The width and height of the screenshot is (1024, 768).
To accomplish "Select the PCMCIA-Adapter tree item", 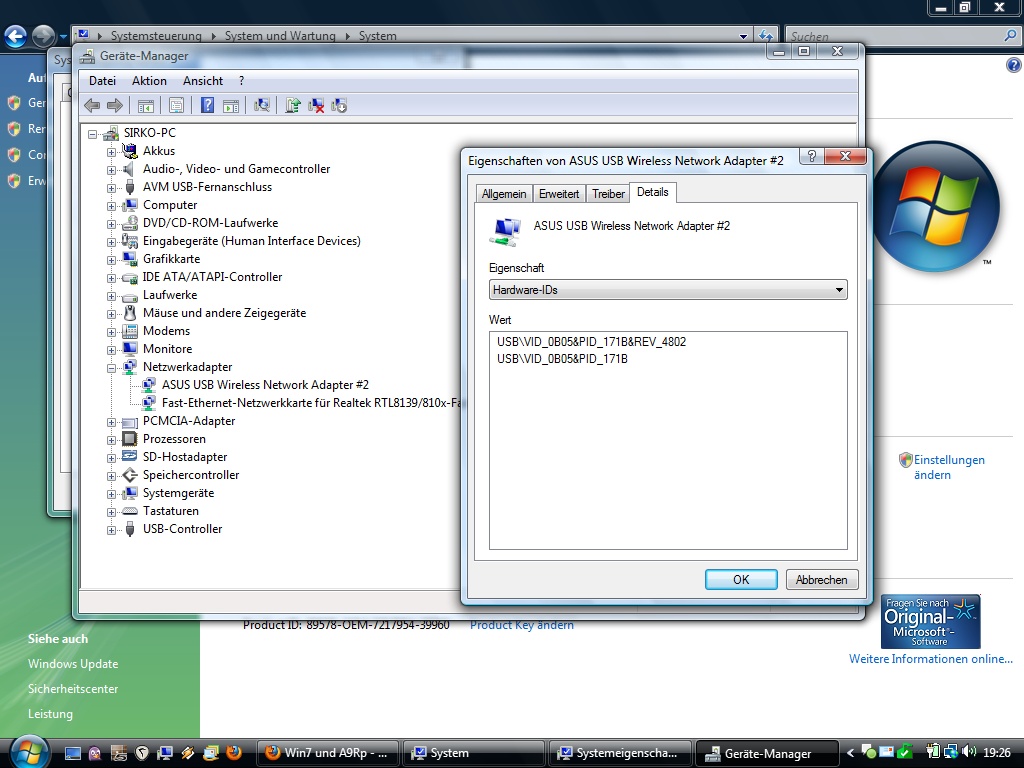I will point(189,421).
